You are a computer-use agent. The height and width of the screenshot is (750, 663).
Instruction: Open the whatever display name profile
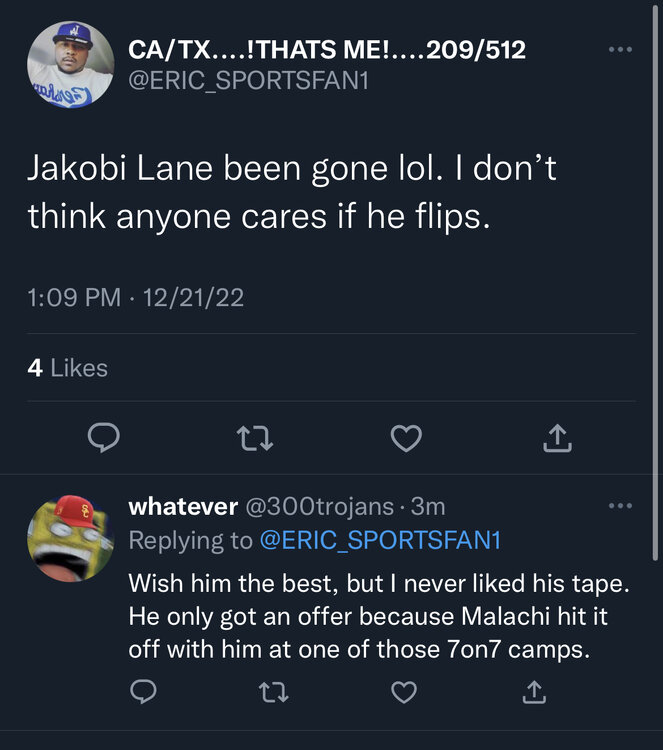[183, 507]
